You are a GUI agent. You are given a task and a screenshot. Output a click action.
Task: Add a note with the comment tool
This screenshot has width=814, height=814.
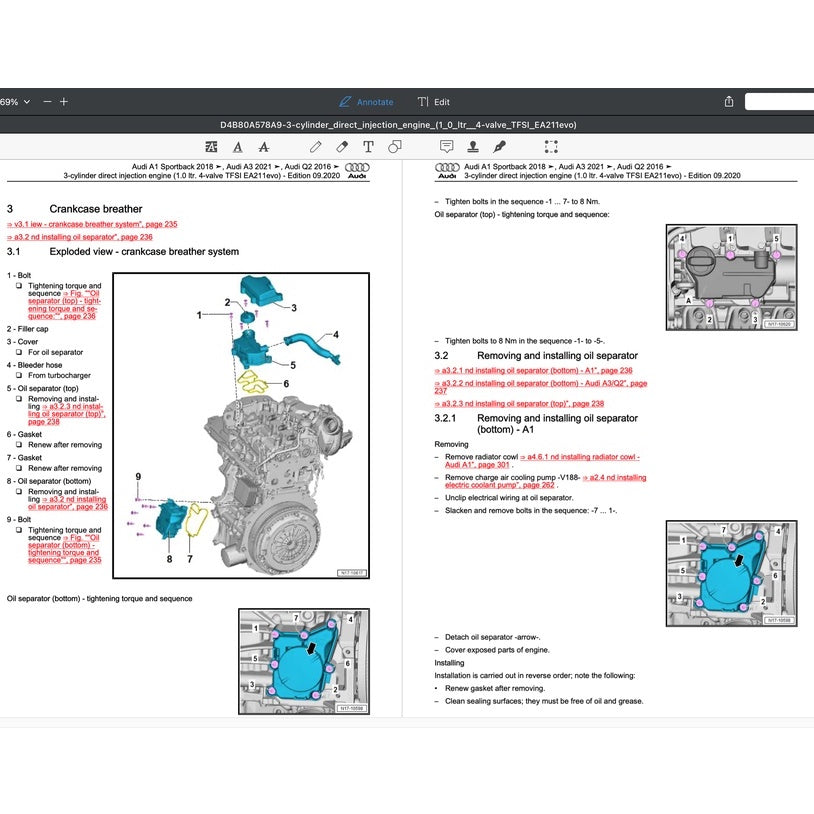447,146
